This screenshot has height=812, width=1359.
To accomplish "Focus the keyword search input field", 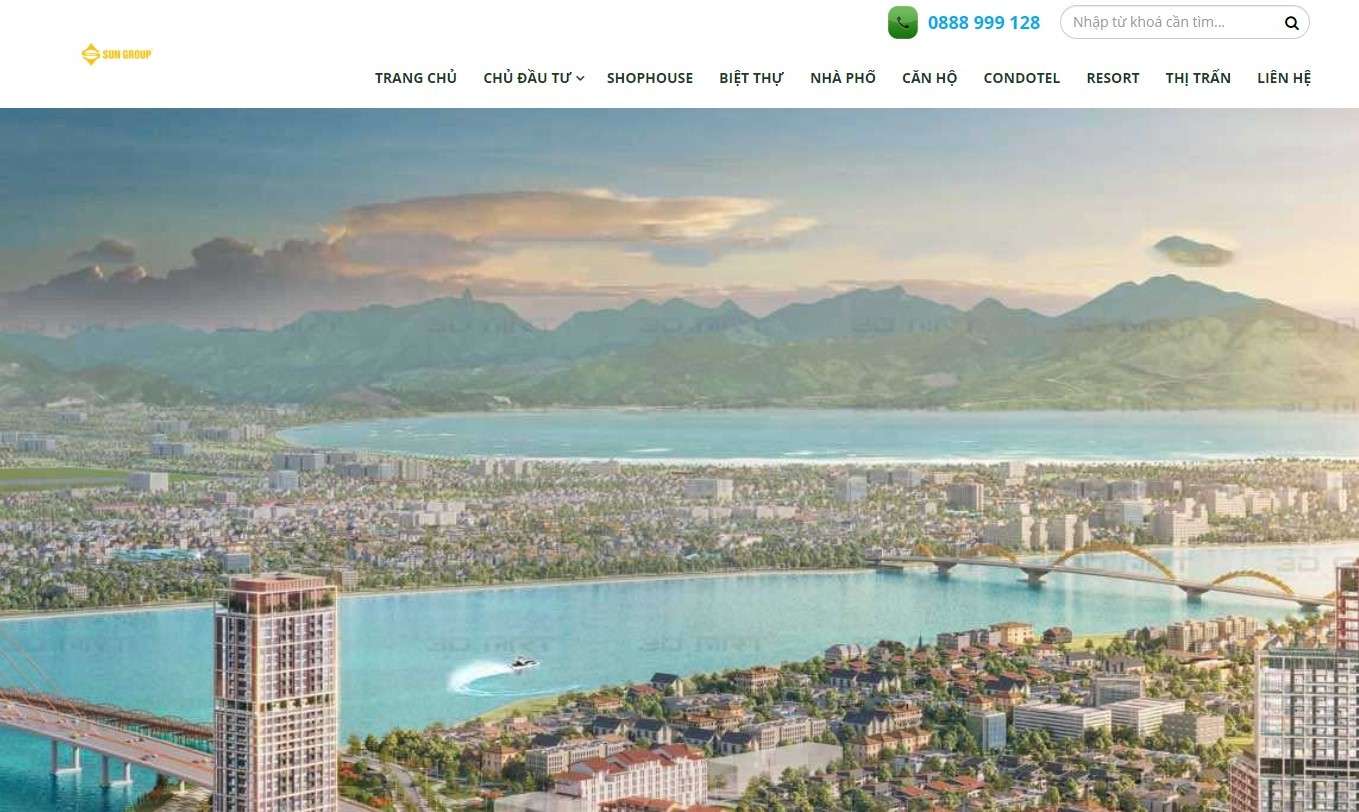I will click(x=1172, y=22).
